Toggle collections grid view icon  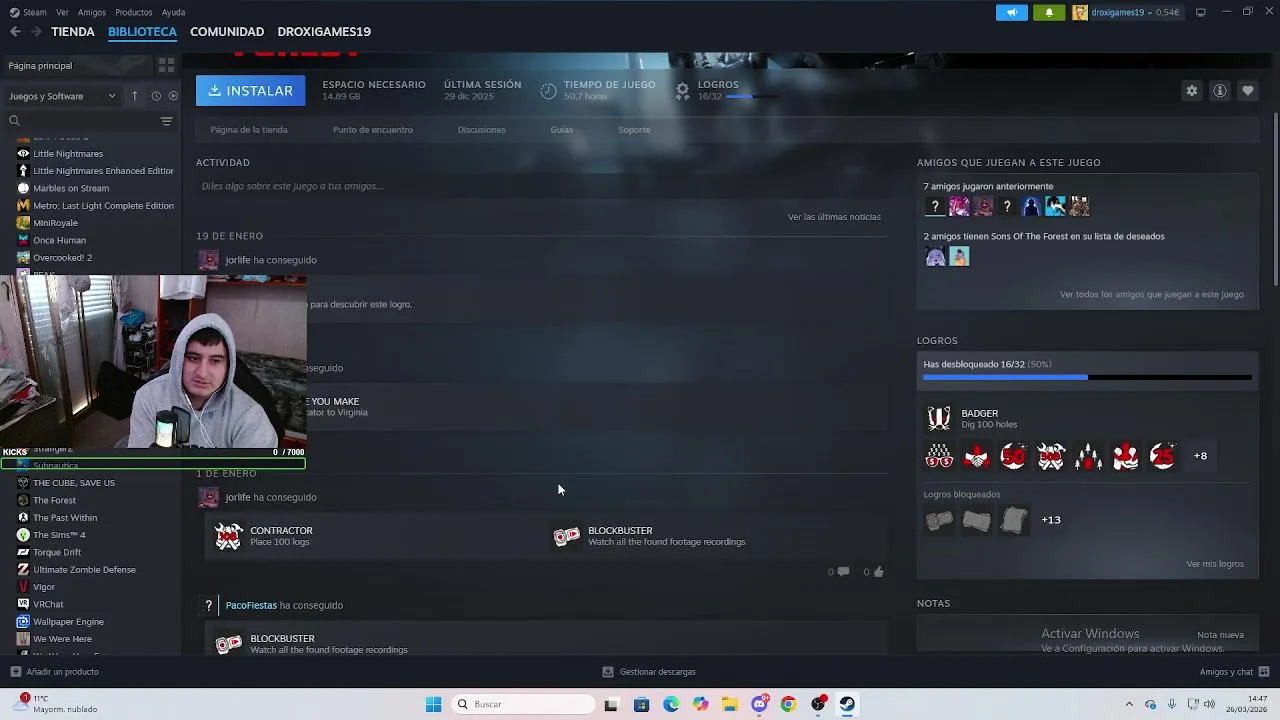tap(166, 65)
